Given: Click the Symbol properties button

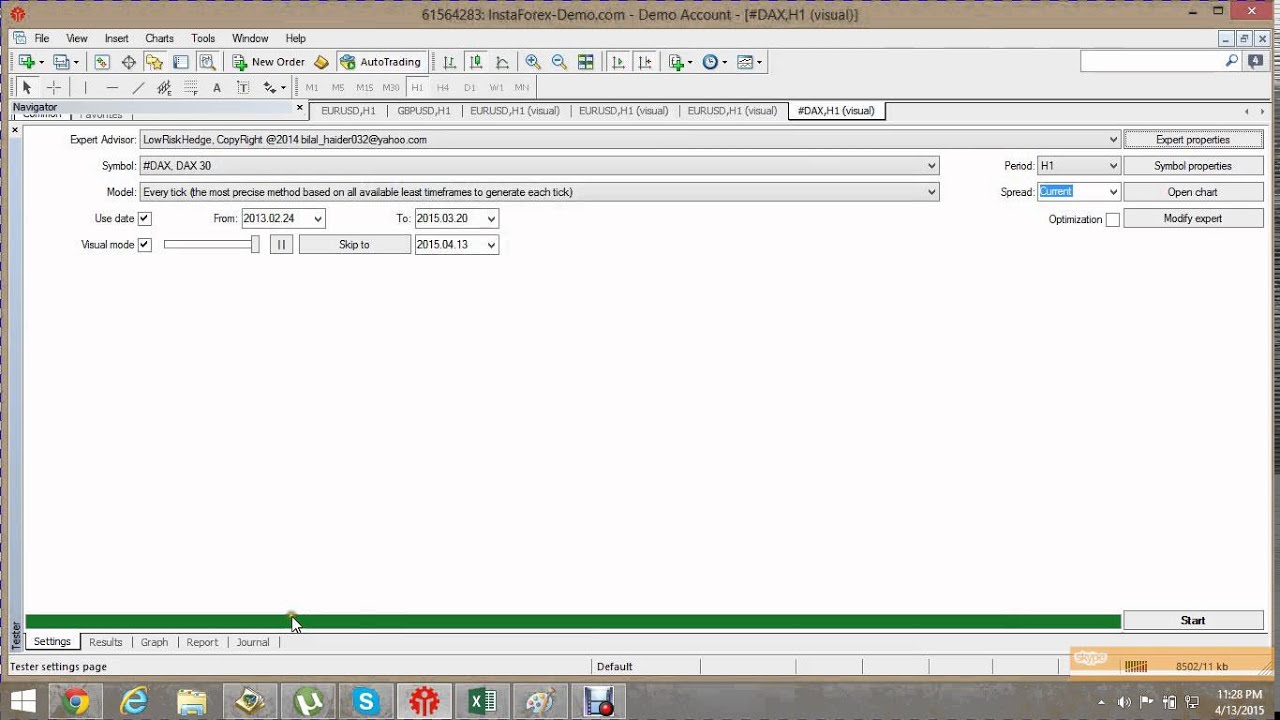Looking at the screenshot, I should 1193,166.
